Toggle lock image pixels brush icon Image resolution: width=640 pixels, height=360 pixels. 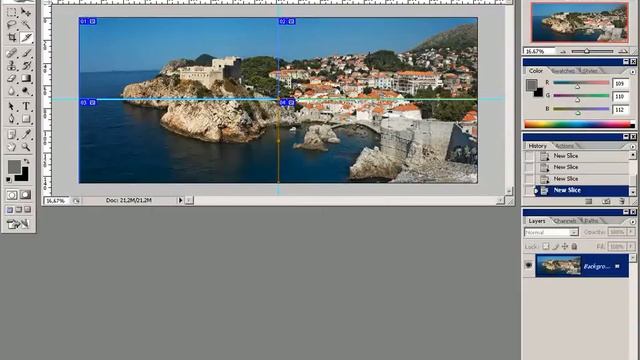556,246
